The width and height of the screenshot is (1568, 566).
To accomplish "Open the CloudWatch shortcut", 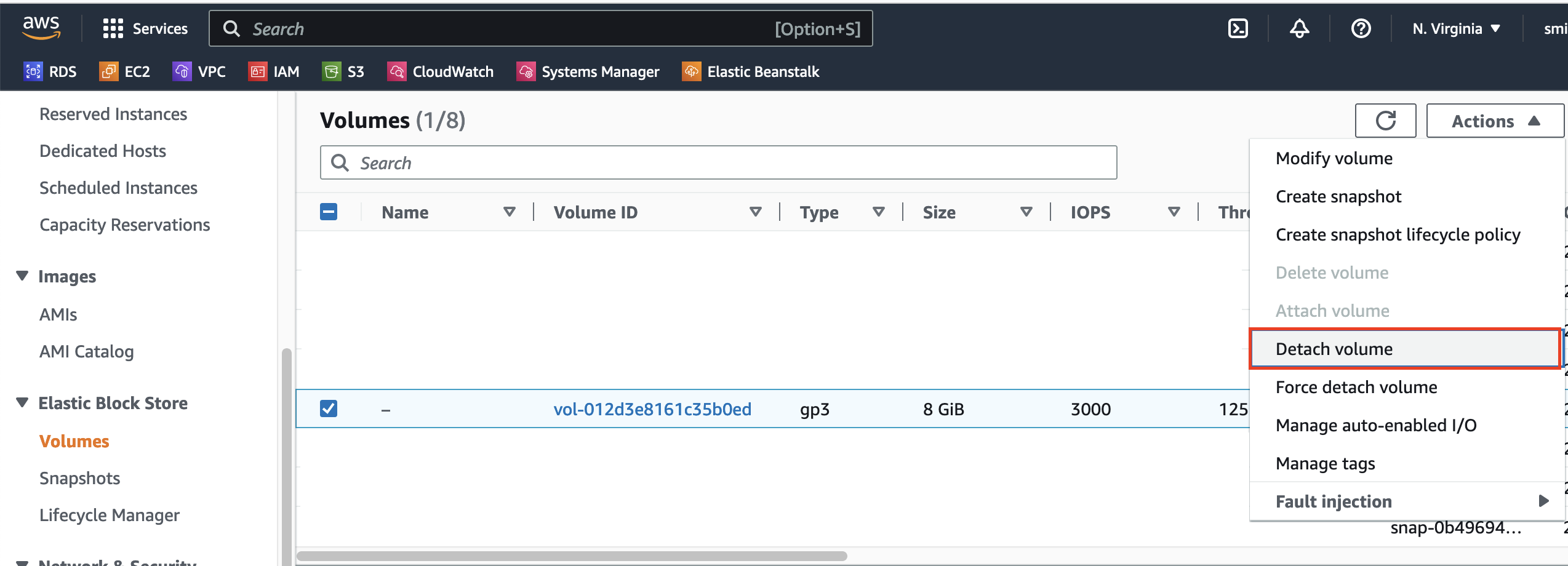I will (441, 72).
